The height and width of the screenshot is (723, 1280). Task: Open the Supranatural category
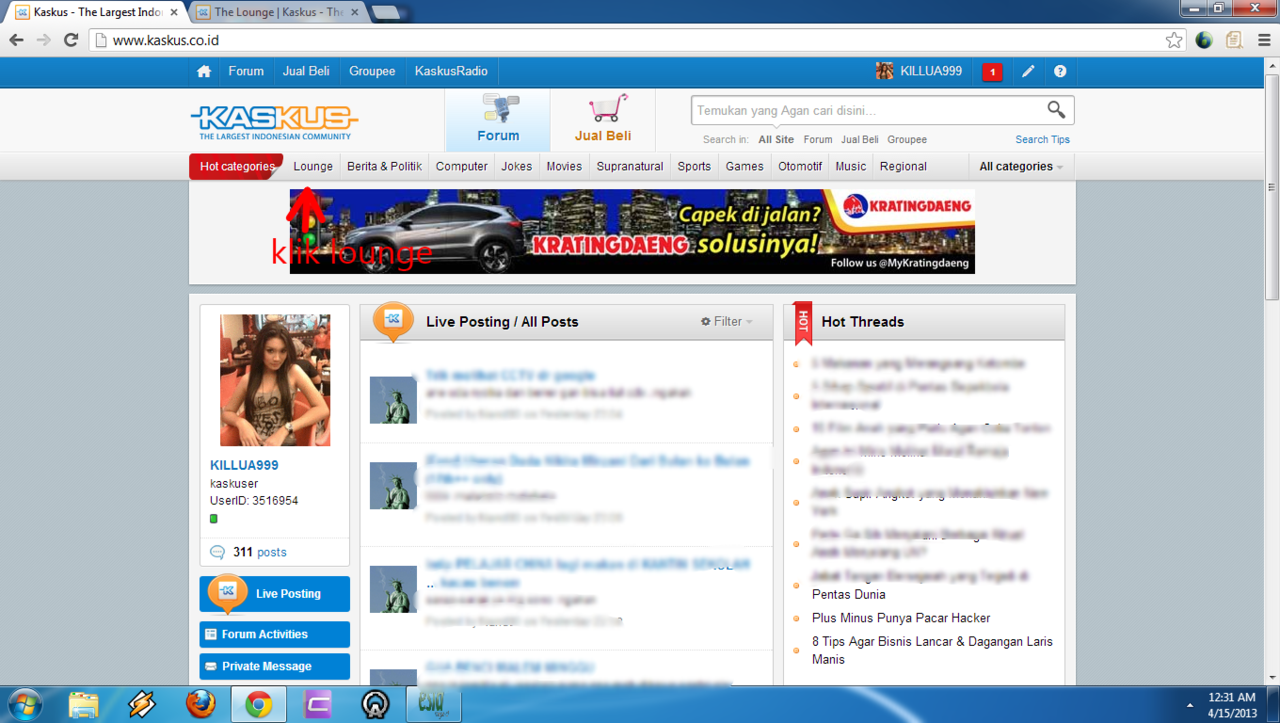[x=630, y=166]
